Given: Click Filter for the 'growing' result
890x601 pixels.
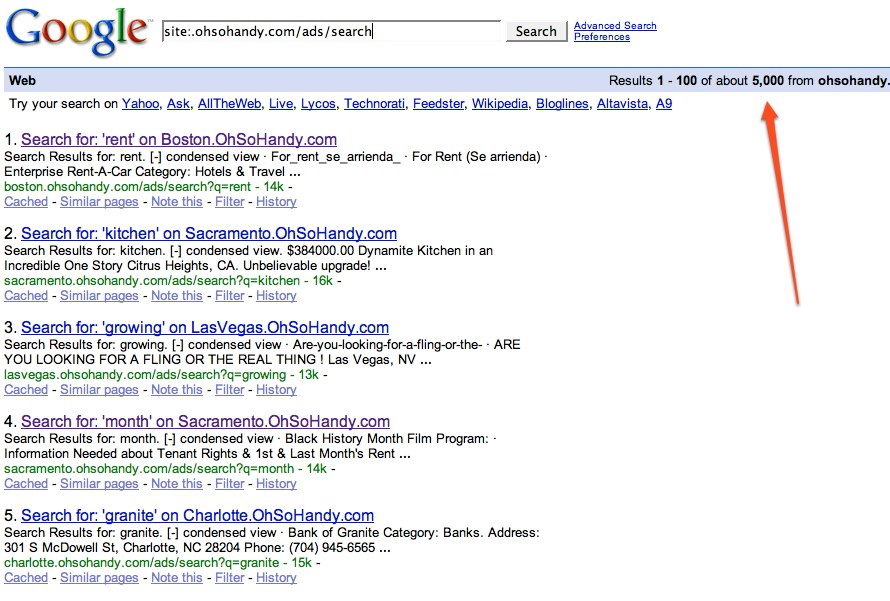Looking at the screenshot, I should click(x=229, y=390).
